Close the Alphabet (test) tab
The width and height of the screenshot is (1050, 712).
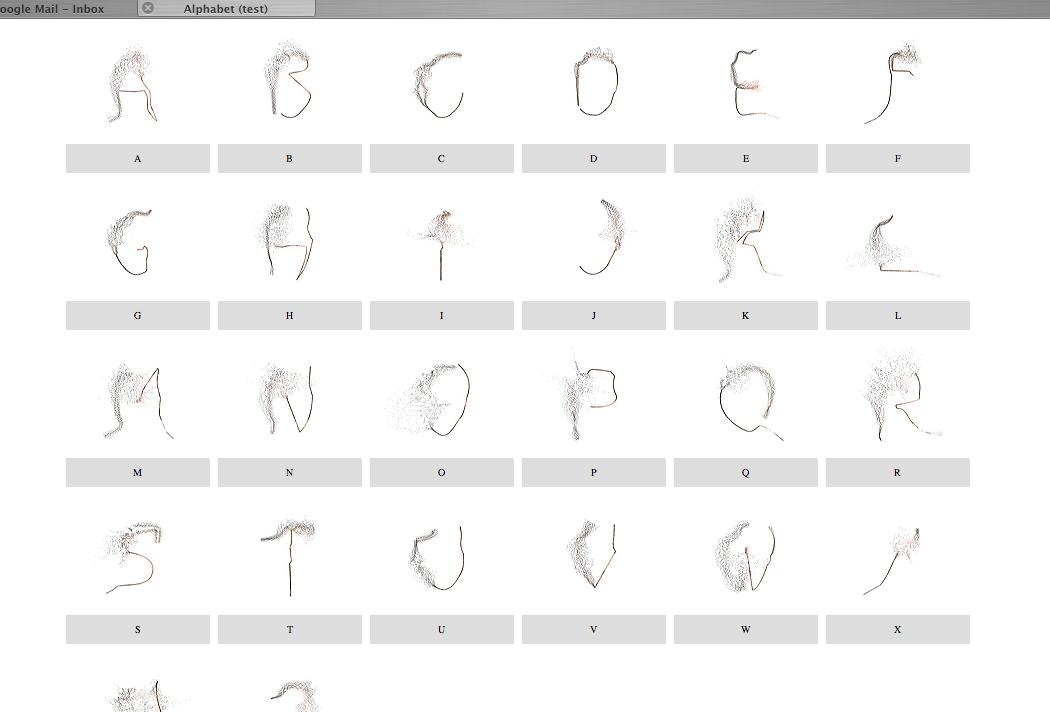148,8
